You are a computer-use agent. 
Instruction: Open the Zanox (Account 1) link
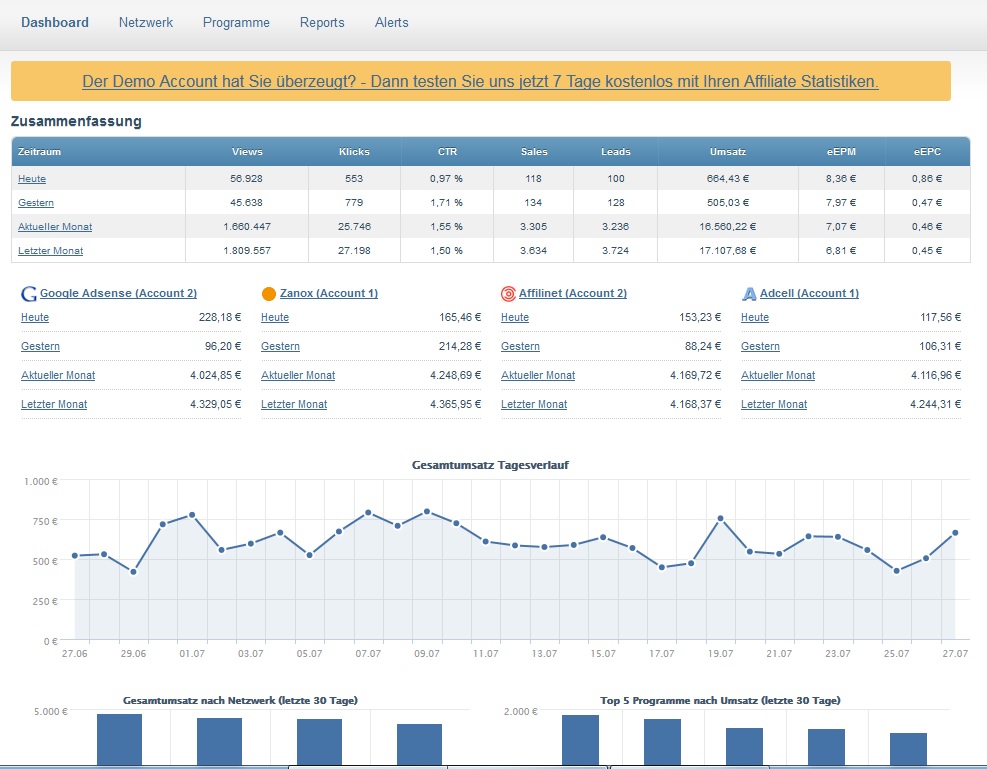(x=329, y=293)
